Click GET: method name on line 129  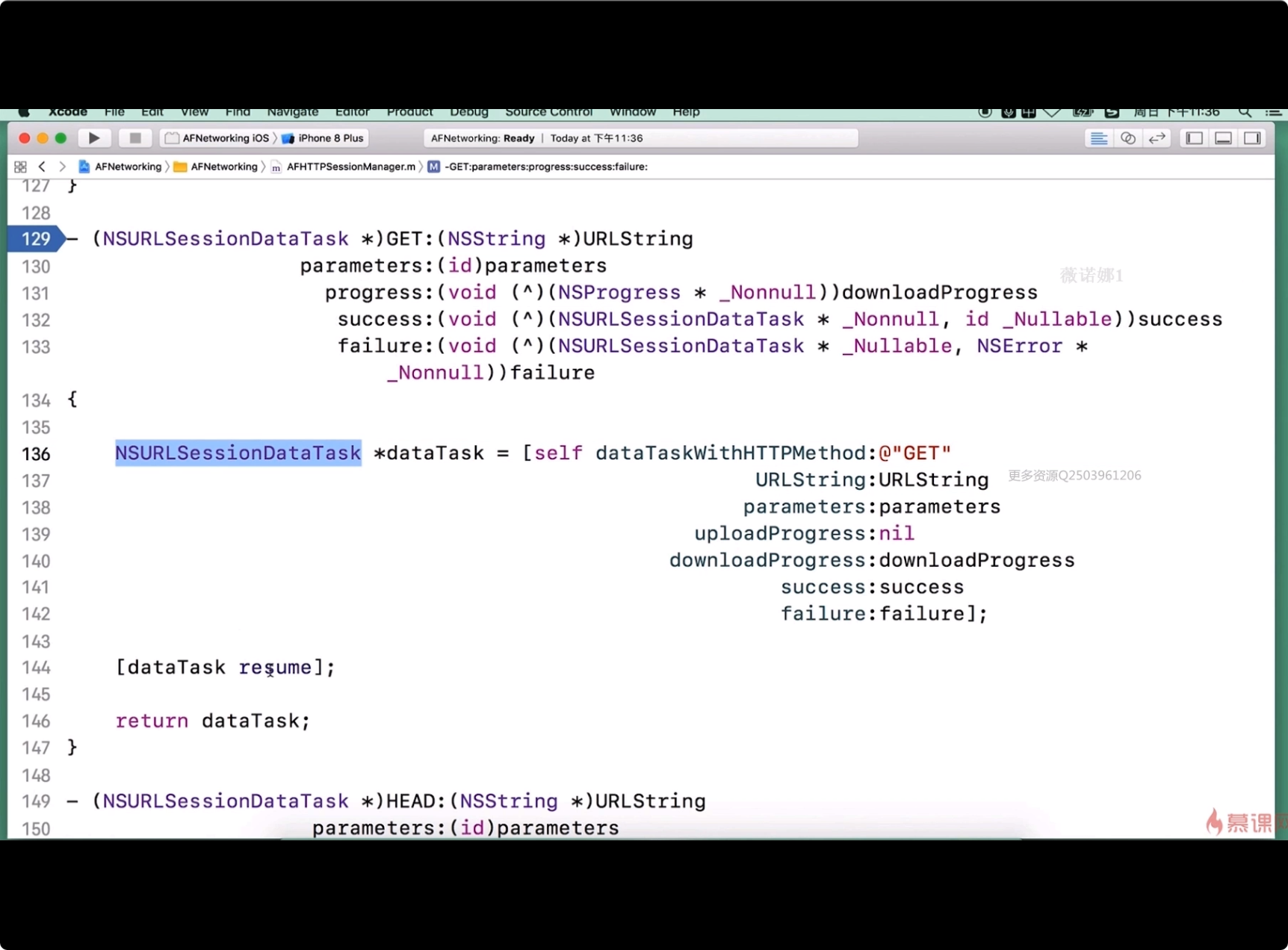[x=410, y=239]
